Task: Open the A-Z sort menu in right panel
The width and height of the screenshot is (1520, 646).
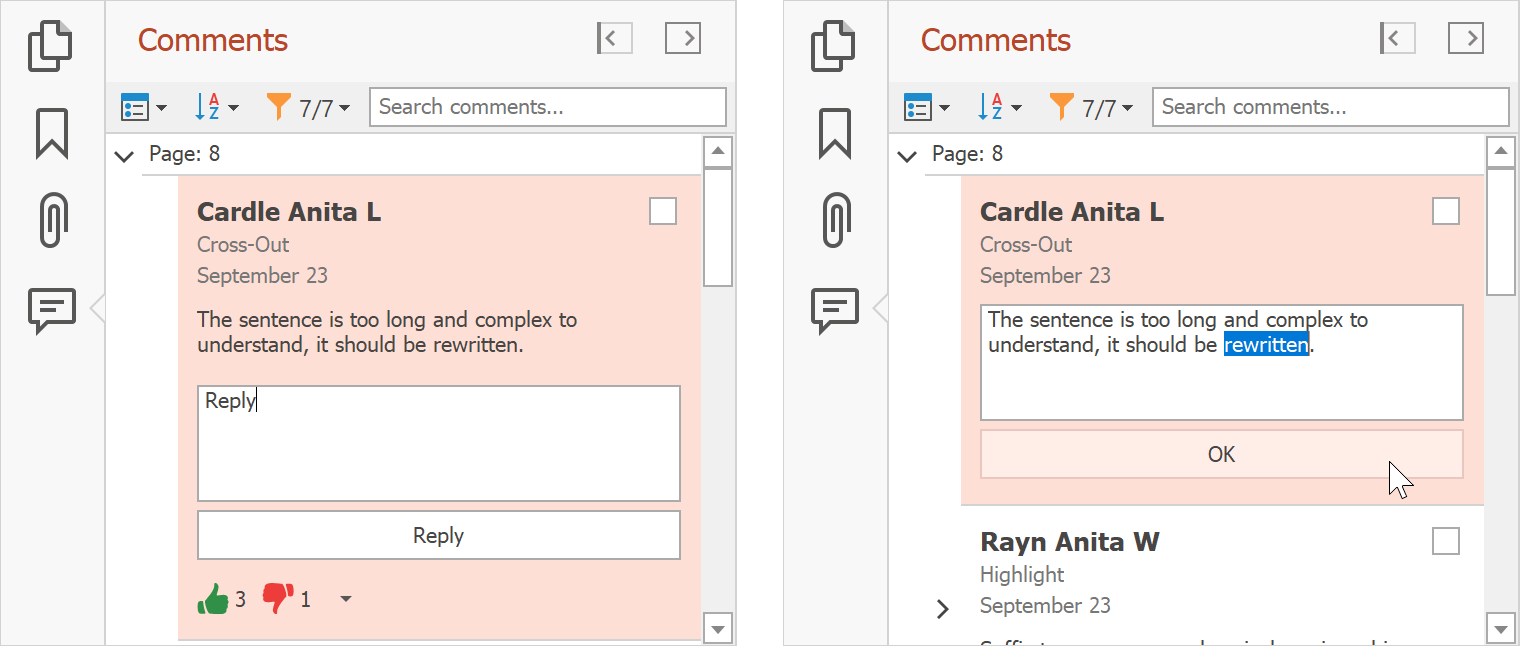Action: click(x=999, y=108)
